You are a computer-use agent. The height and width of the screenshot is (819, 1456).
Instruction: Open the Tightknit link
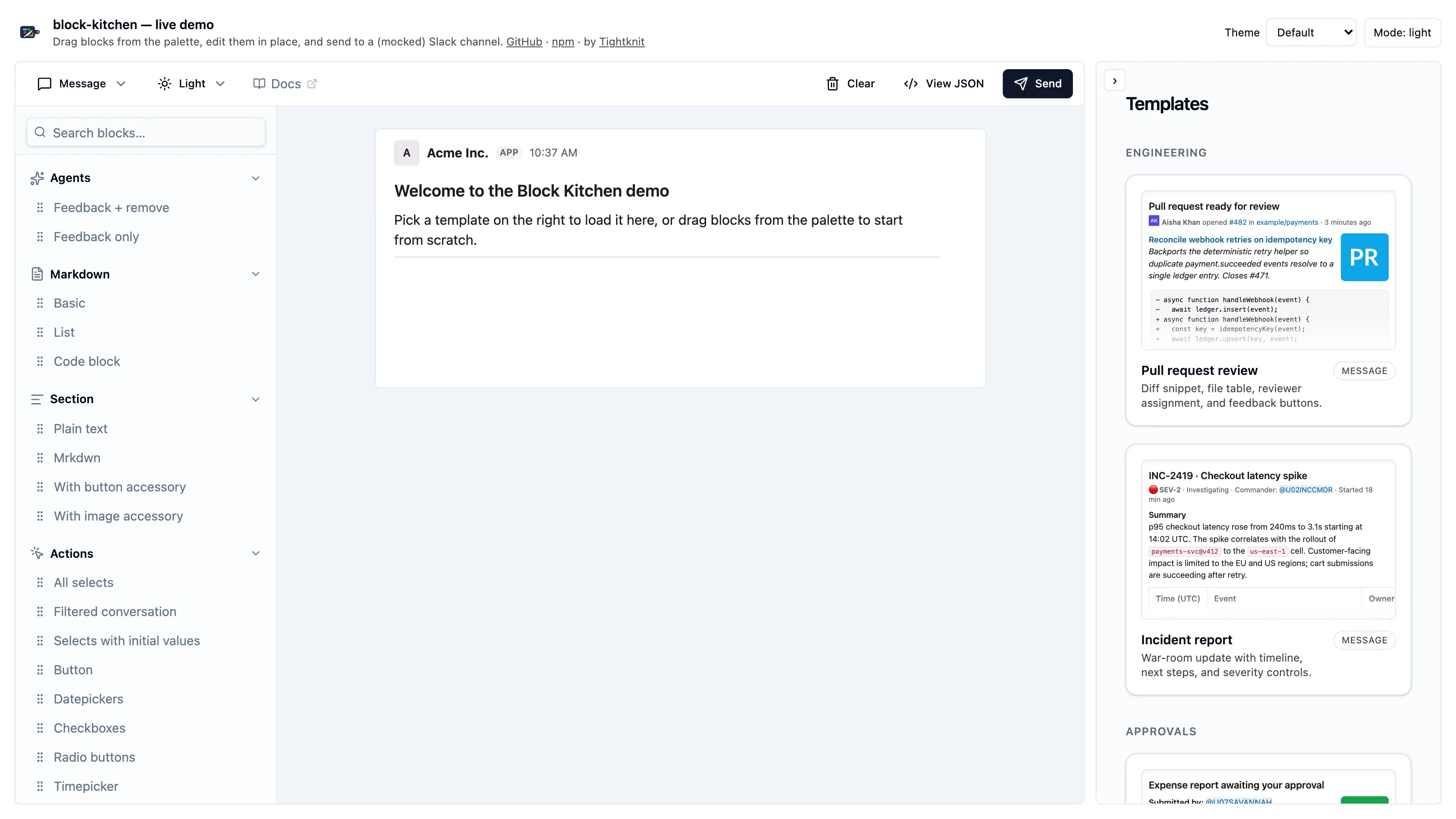click(x=621, y=42)
